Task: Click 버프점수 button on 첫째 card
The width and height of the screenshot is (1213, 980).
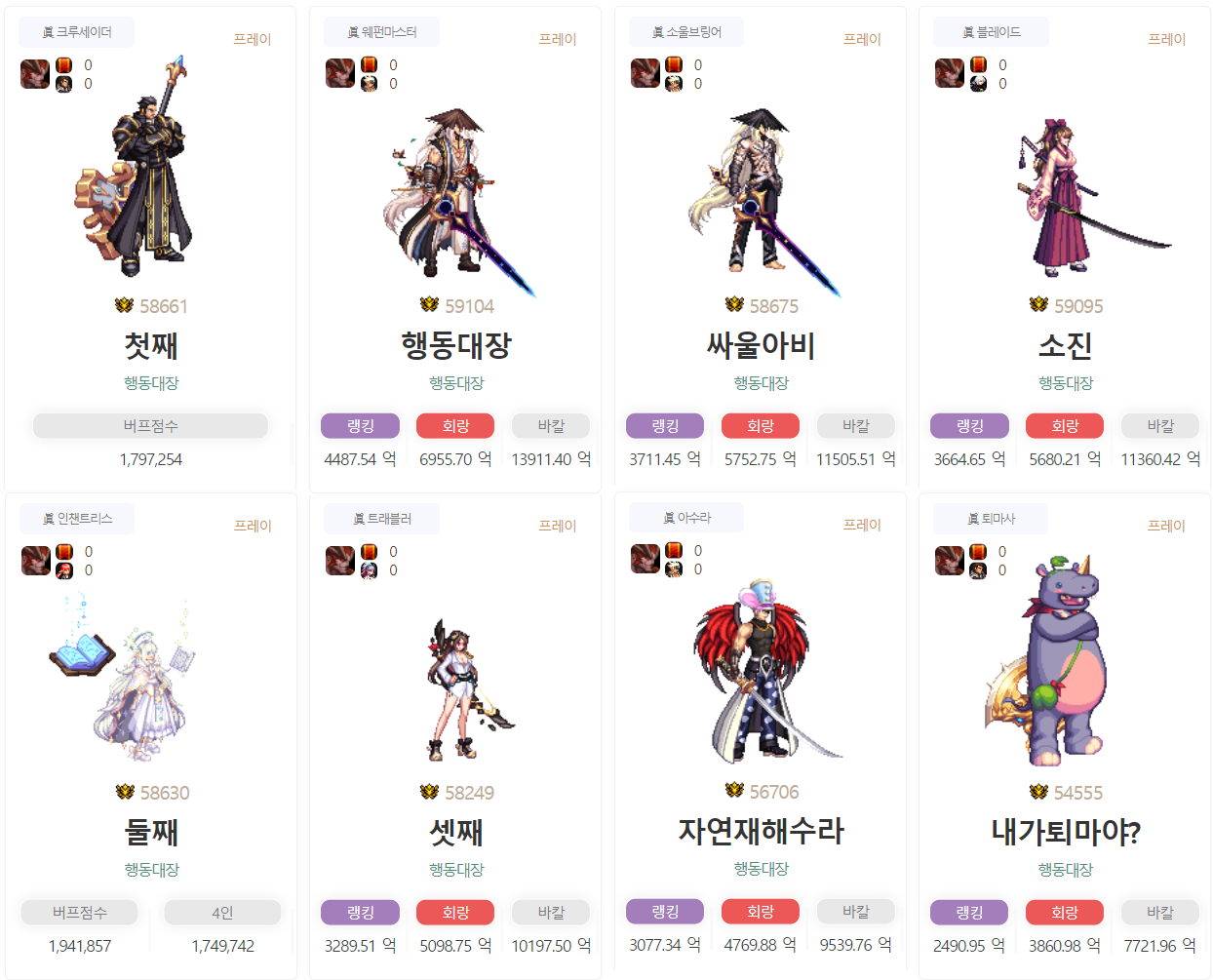Action: click(151, 426)
